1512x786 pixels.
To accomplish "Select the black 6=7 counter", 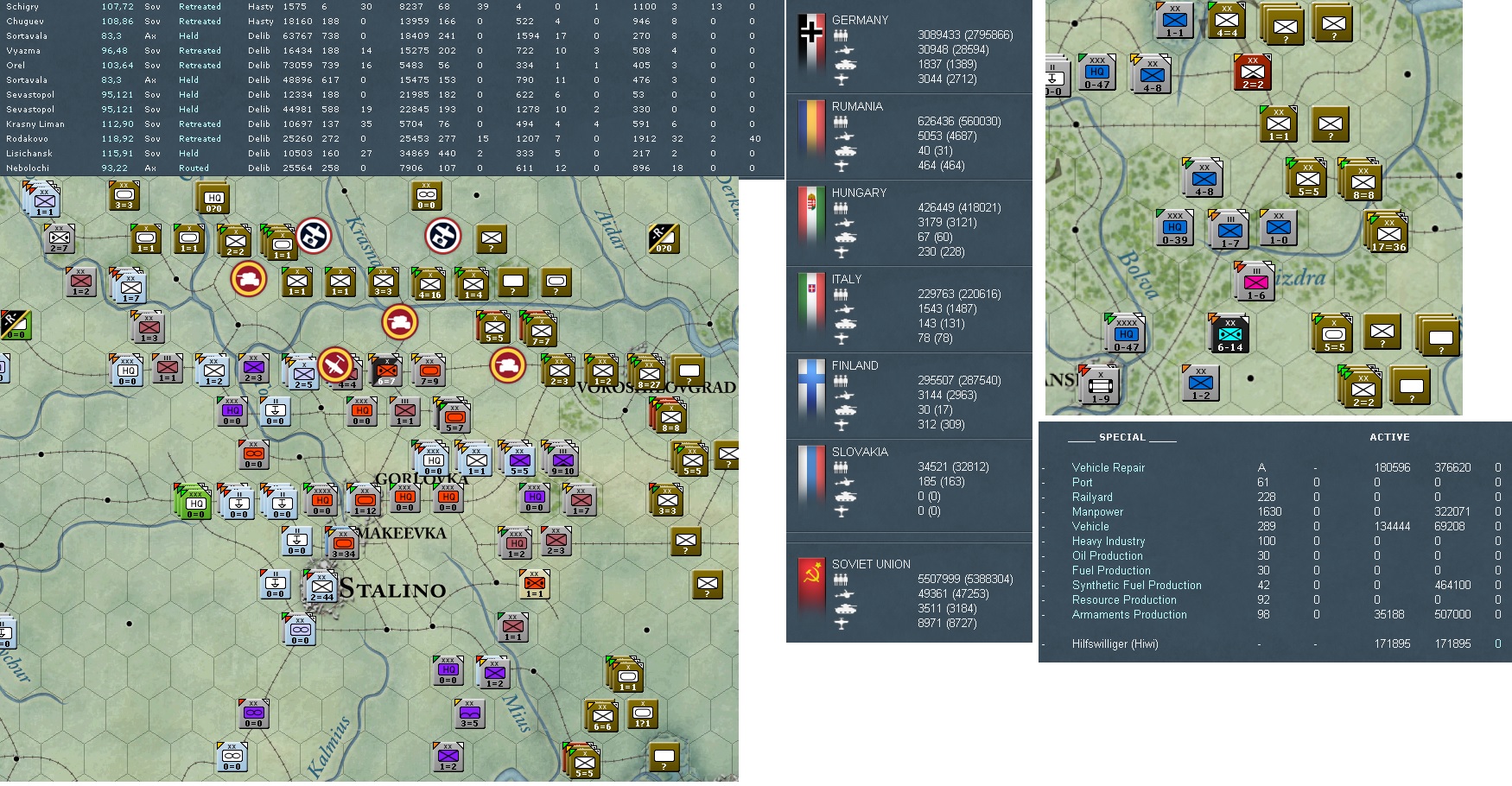I will [x=386, y=371].
